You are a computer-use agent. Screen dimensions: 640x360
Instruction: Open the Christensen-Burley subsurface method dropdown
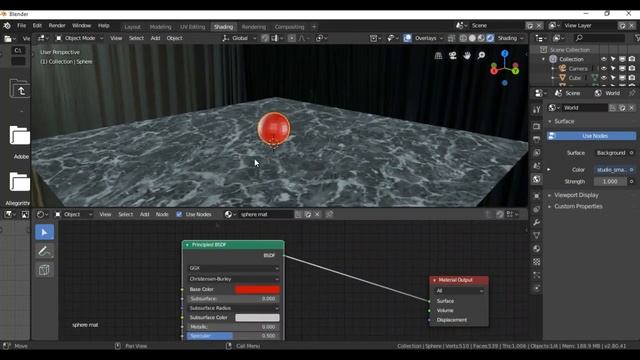pos(233,279)
